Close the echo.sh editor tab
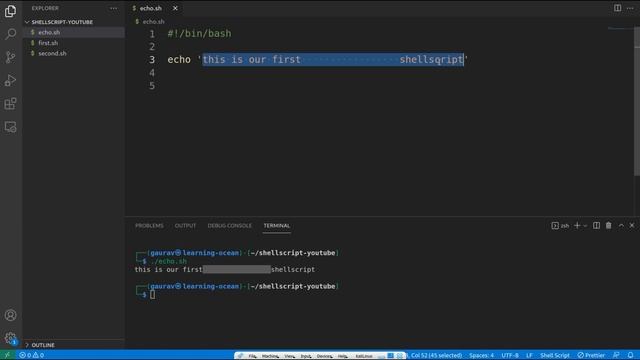This screenshot has width=640, height=360. (x=175, y=8)
